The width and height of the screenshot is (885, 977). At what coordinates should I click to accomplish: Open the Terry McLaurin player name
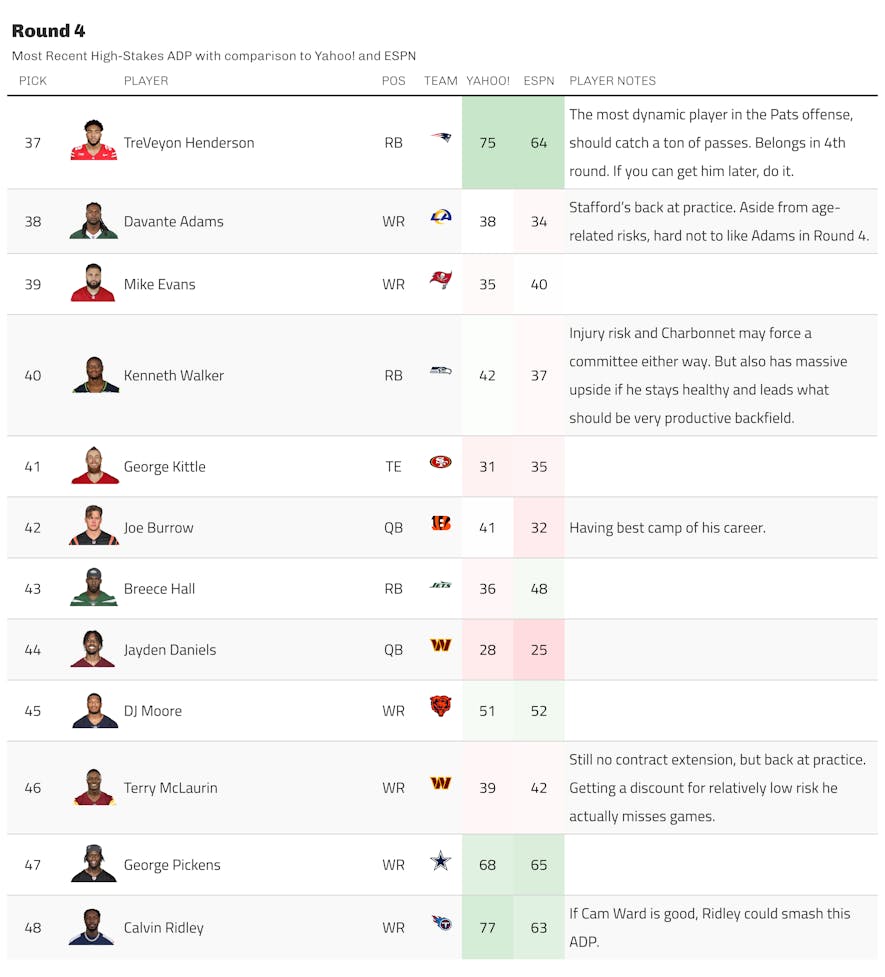click(x=170, y=788)
